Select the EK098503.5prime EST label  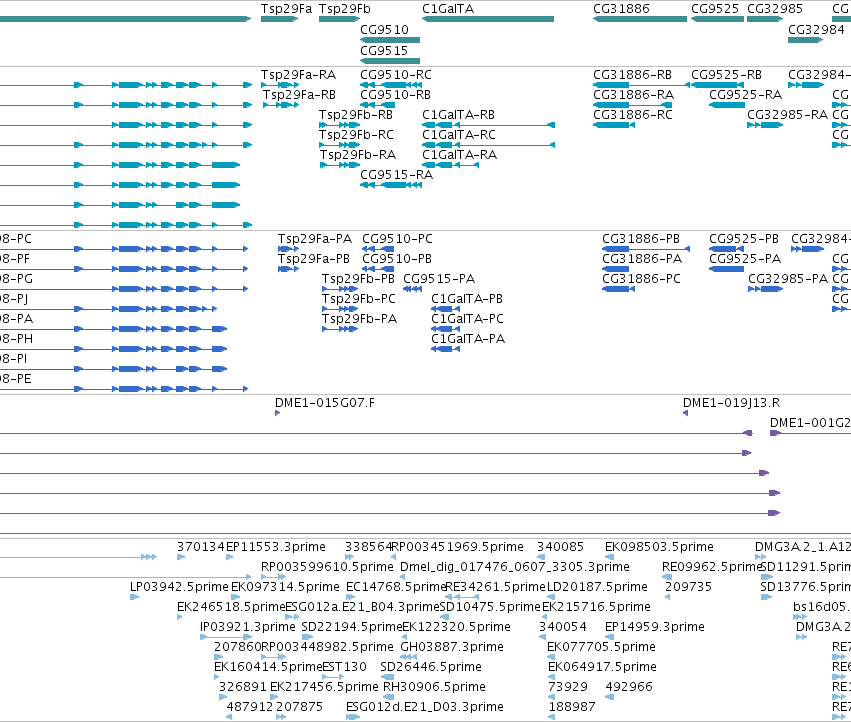(659, 547)
